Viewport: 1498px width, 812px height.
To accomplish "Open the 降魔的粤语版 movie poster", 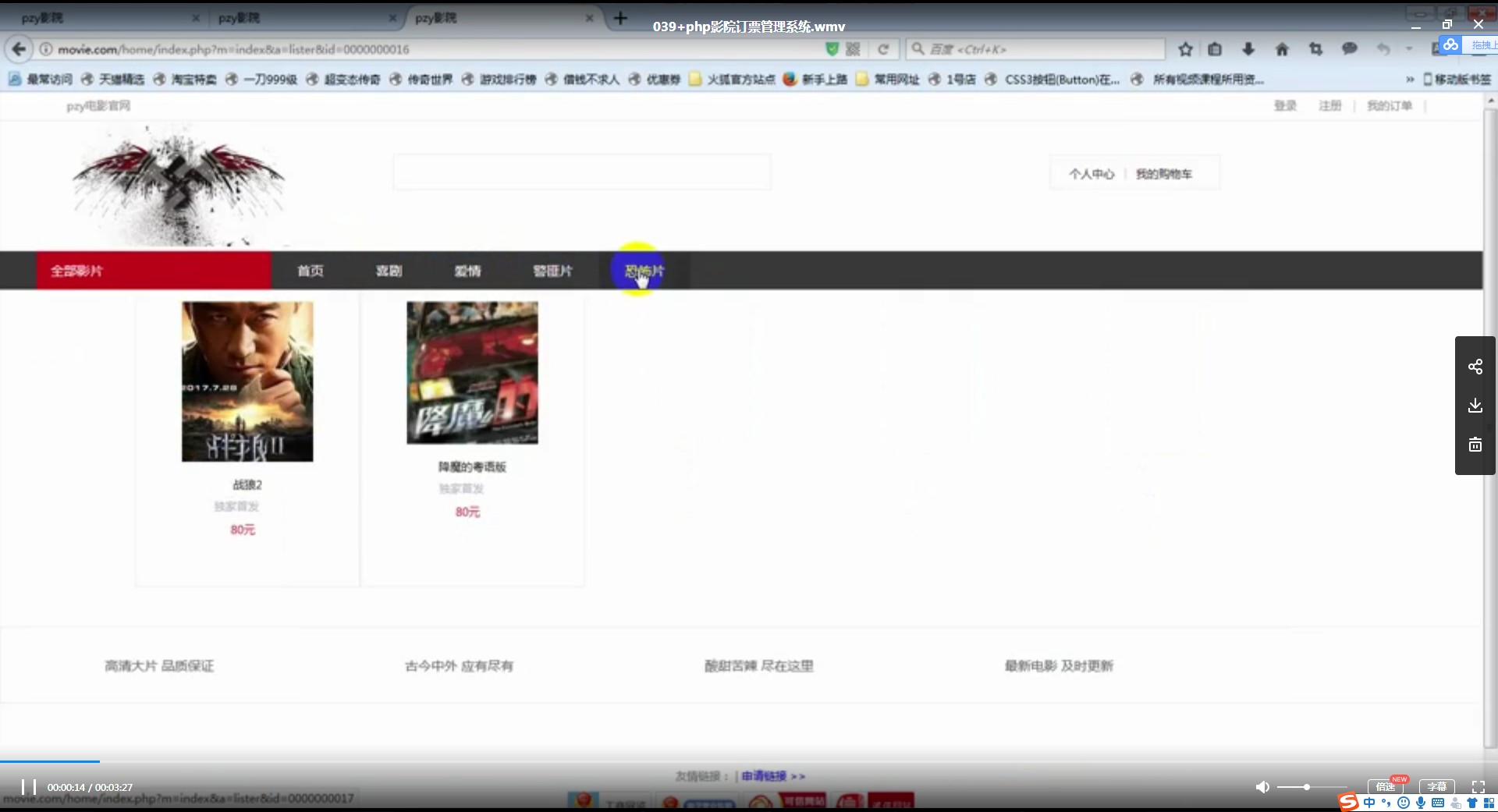I will click(472, 373).
